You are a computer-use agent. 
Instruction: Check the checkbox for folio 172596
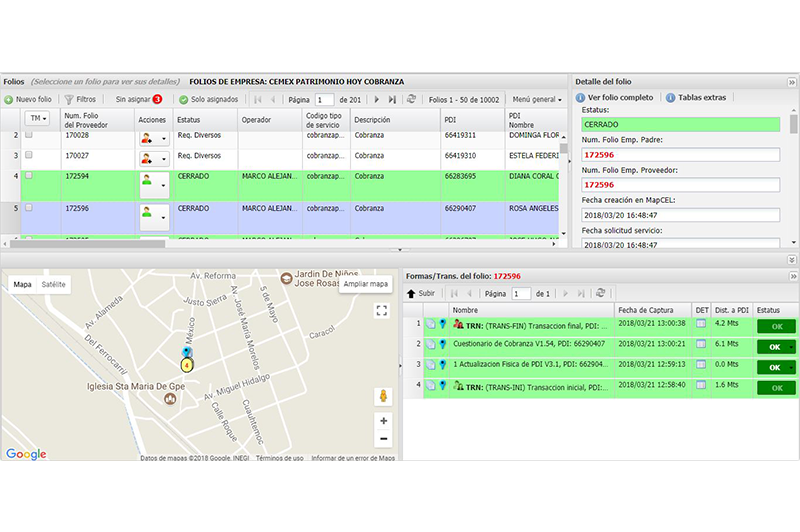29,208
